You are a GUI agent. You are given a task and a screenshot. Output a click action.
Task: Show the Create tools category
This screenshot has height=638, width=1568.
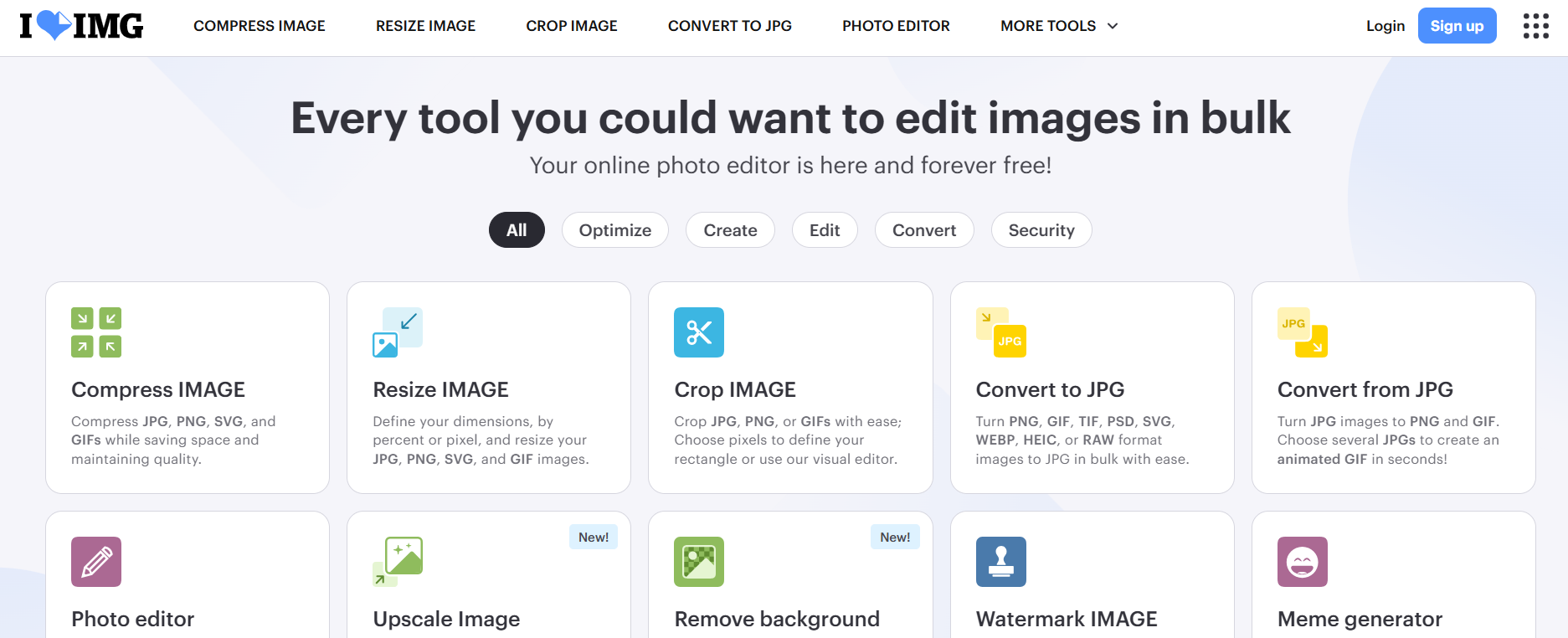tap(730, 230)
